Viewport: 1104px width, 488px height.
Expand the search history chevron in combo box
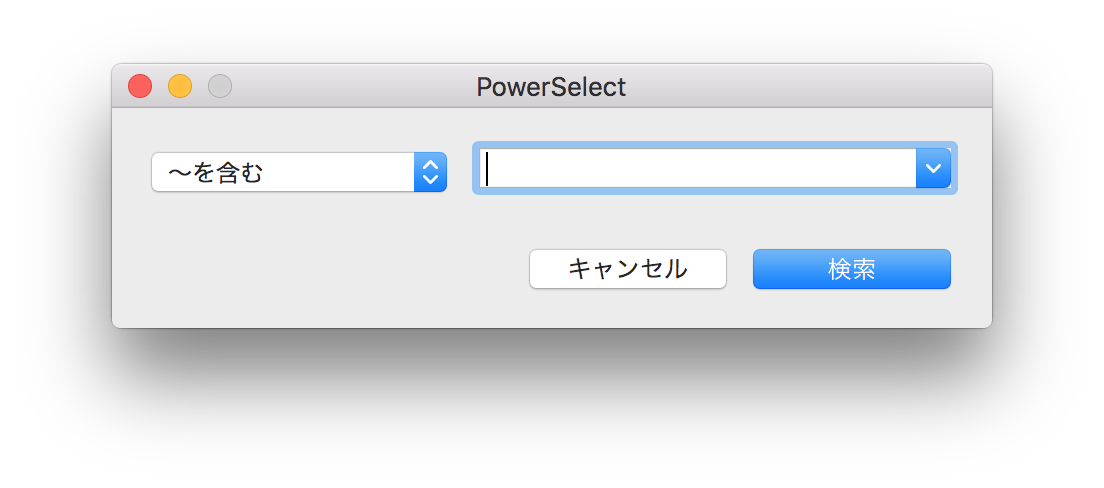(x=933, y=168)
